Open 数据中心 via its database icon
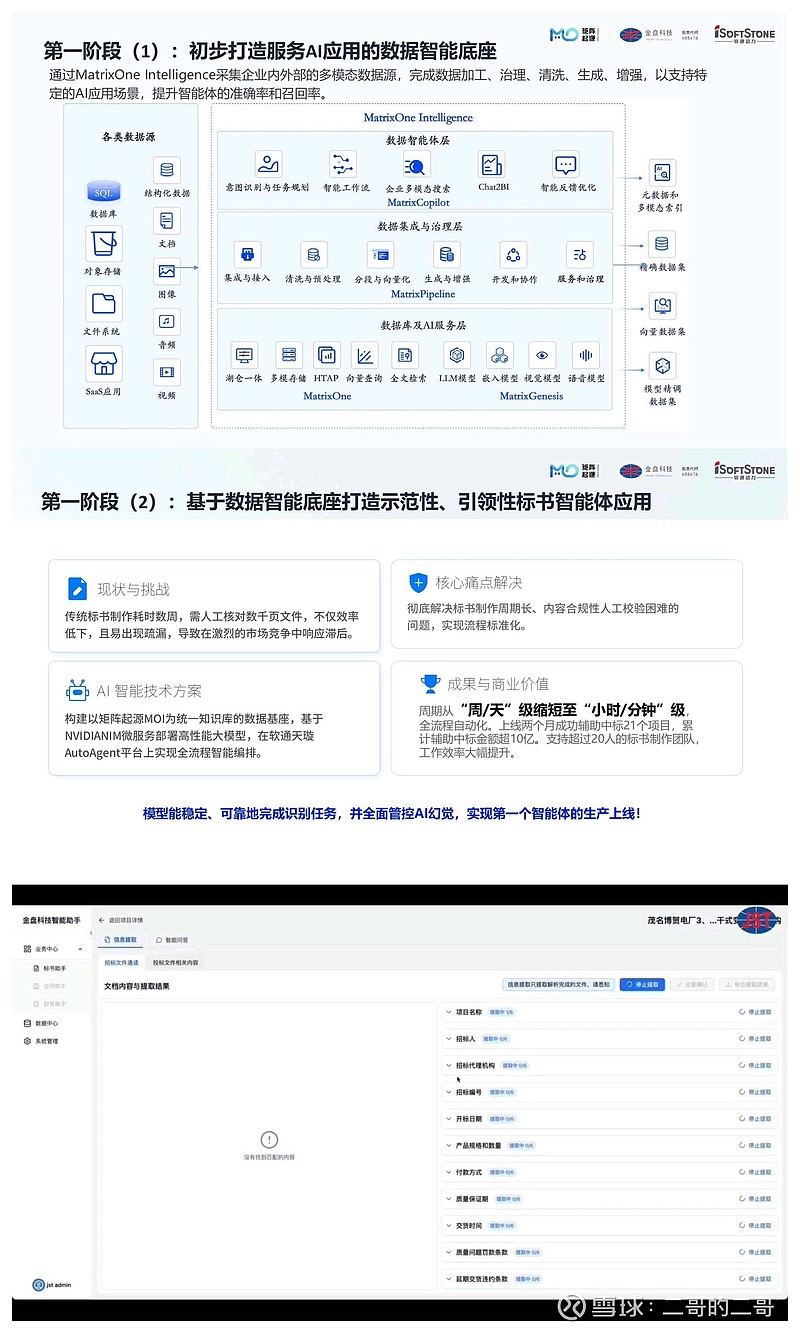 point(26,1023)
